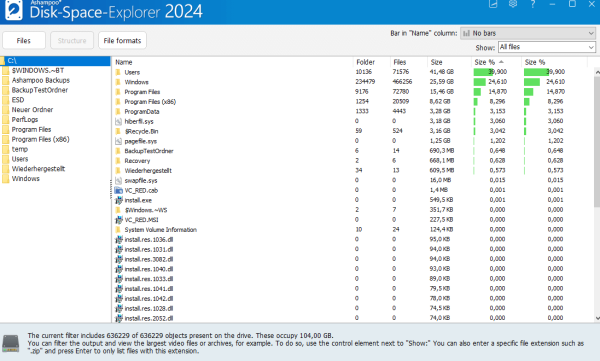The width and height of the screenshot is (600, 361).
Task: Click the hard drive icon in status panel
Action: pyautogui.click(x=11, y=343)
